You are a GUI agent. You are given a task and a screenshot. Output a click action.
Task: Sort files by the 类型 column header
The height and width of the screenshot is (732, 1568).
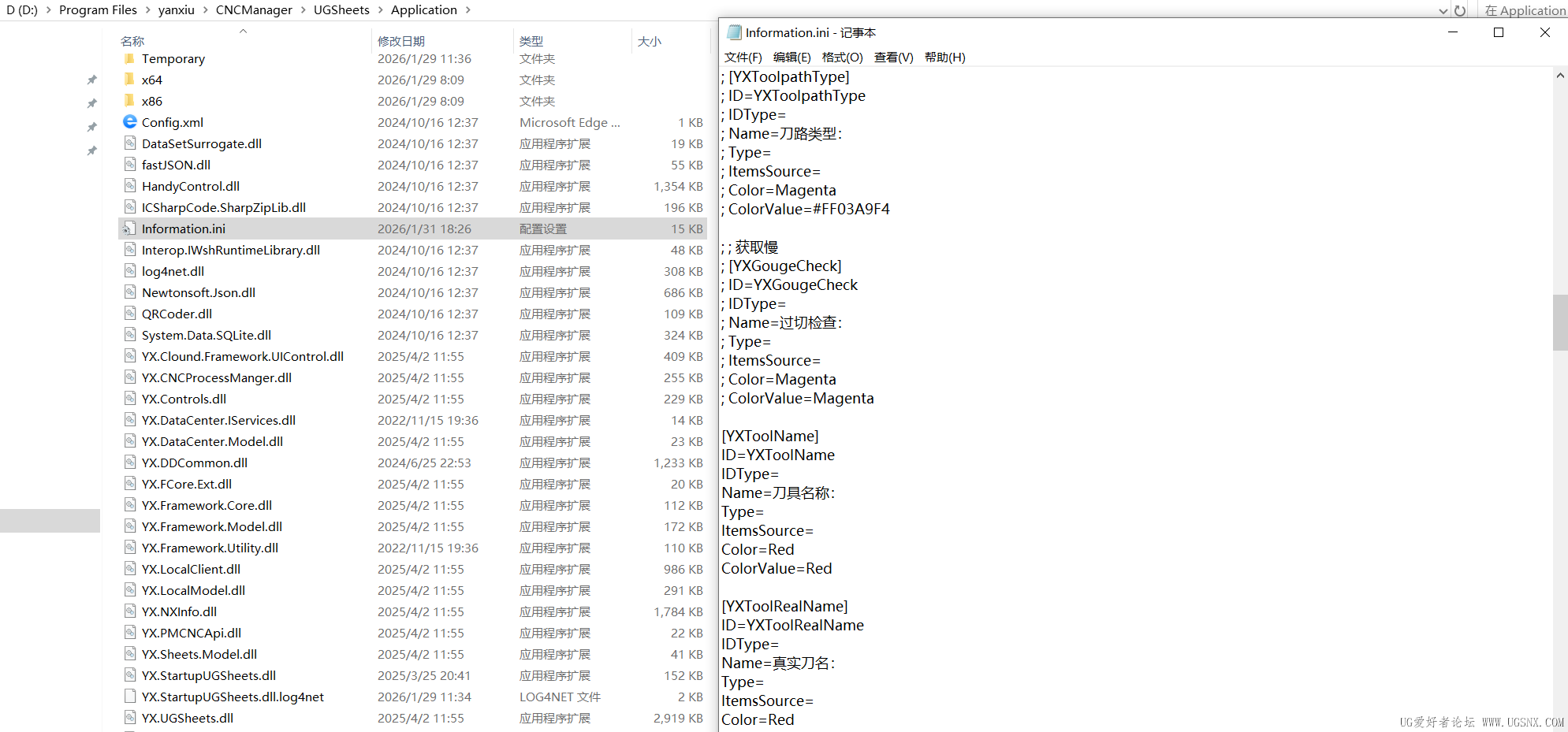tap(531, 41)
